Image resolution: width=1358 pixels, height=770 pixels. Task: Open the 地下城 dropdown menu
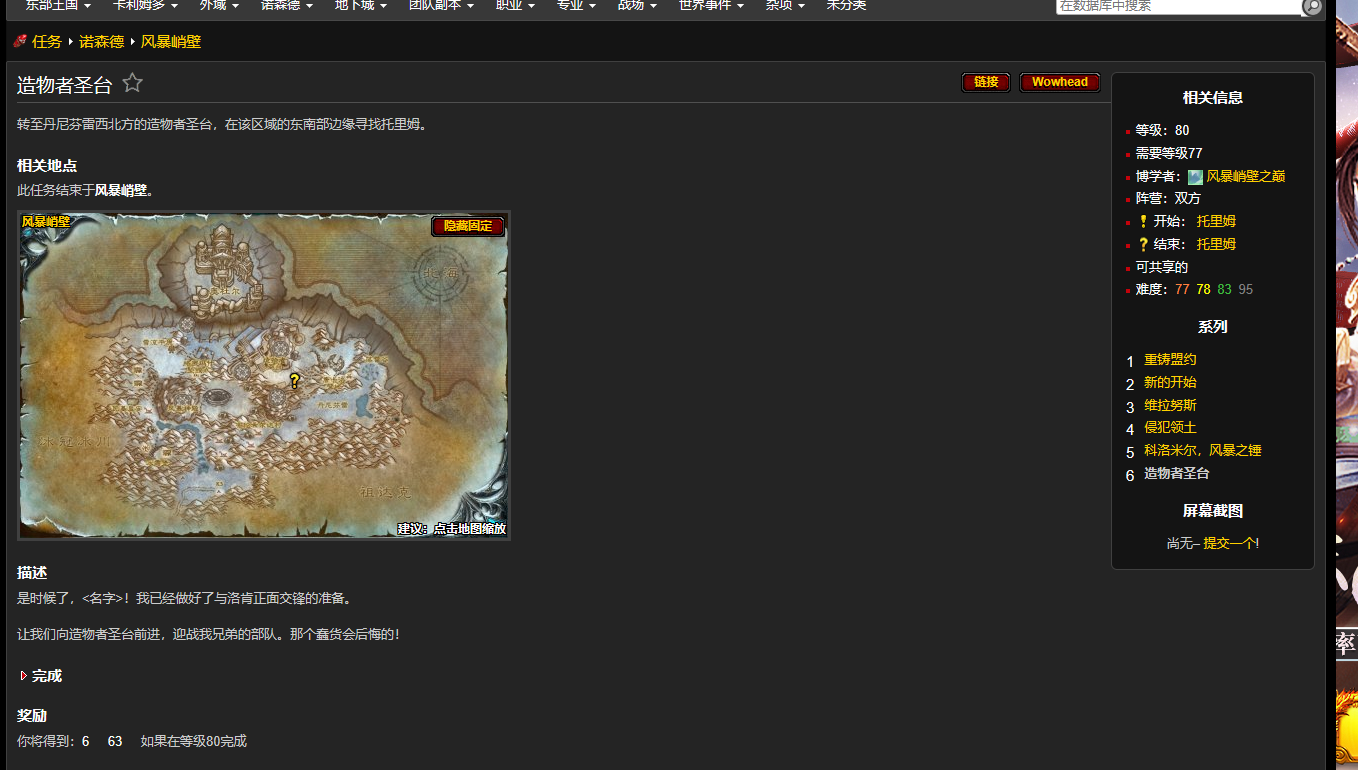[x=360, y=5]
